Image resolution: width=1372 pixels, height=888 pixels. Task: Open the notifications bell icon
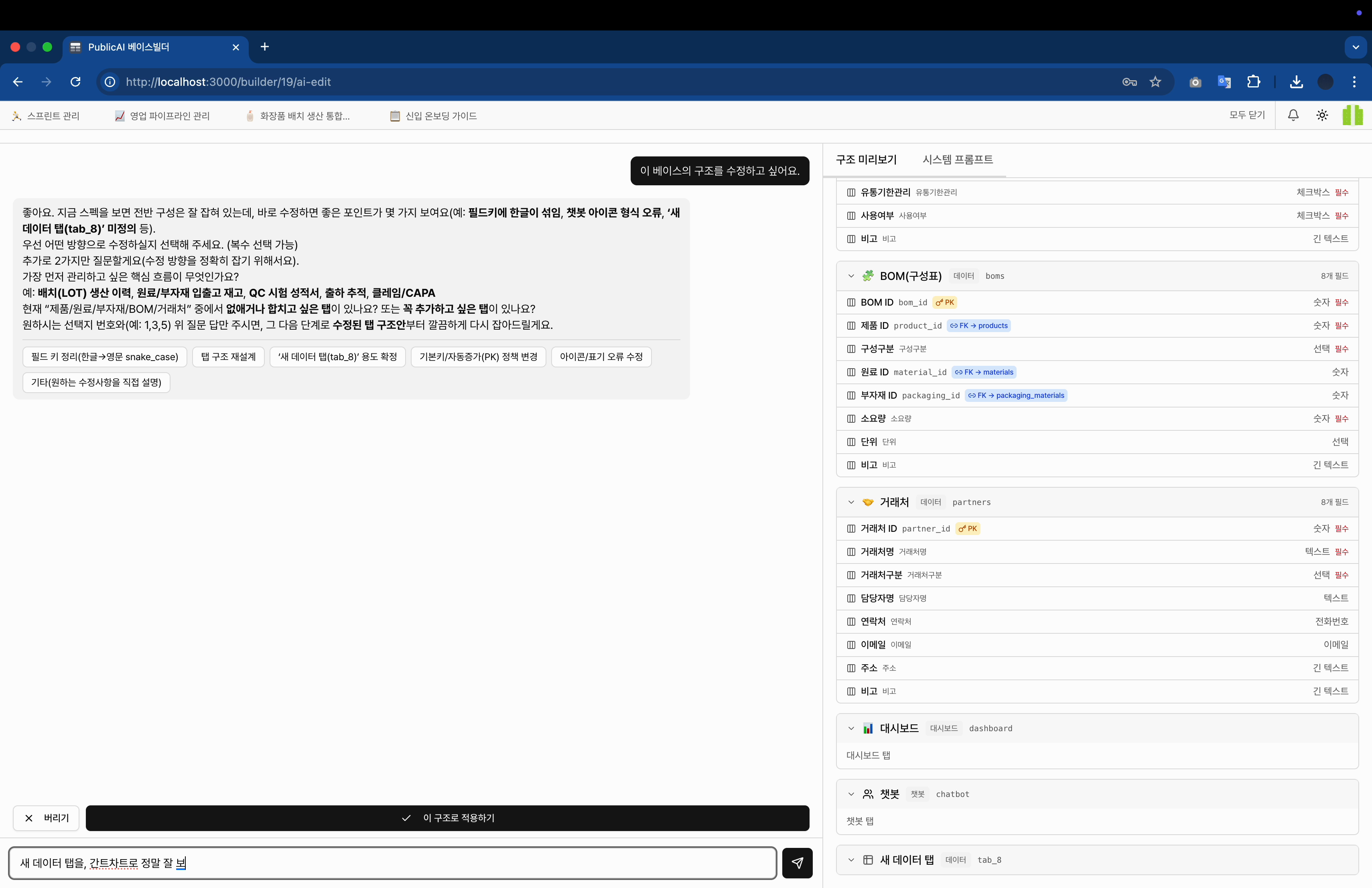coord(1293,115)
